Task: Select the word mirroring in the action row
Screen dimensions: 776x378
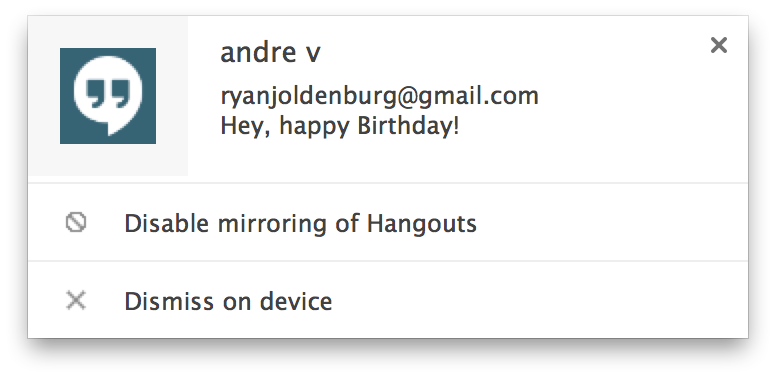Action: pyautogui.click(x=272, y=224)
